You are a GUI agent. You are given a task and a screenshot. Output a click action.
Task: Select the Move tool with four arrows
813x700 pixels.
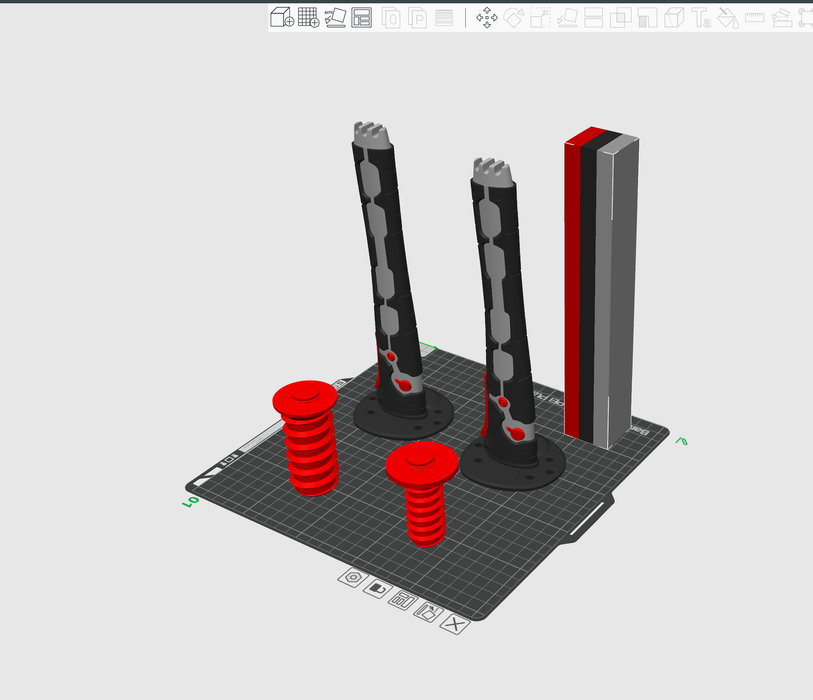click(487, 17)
